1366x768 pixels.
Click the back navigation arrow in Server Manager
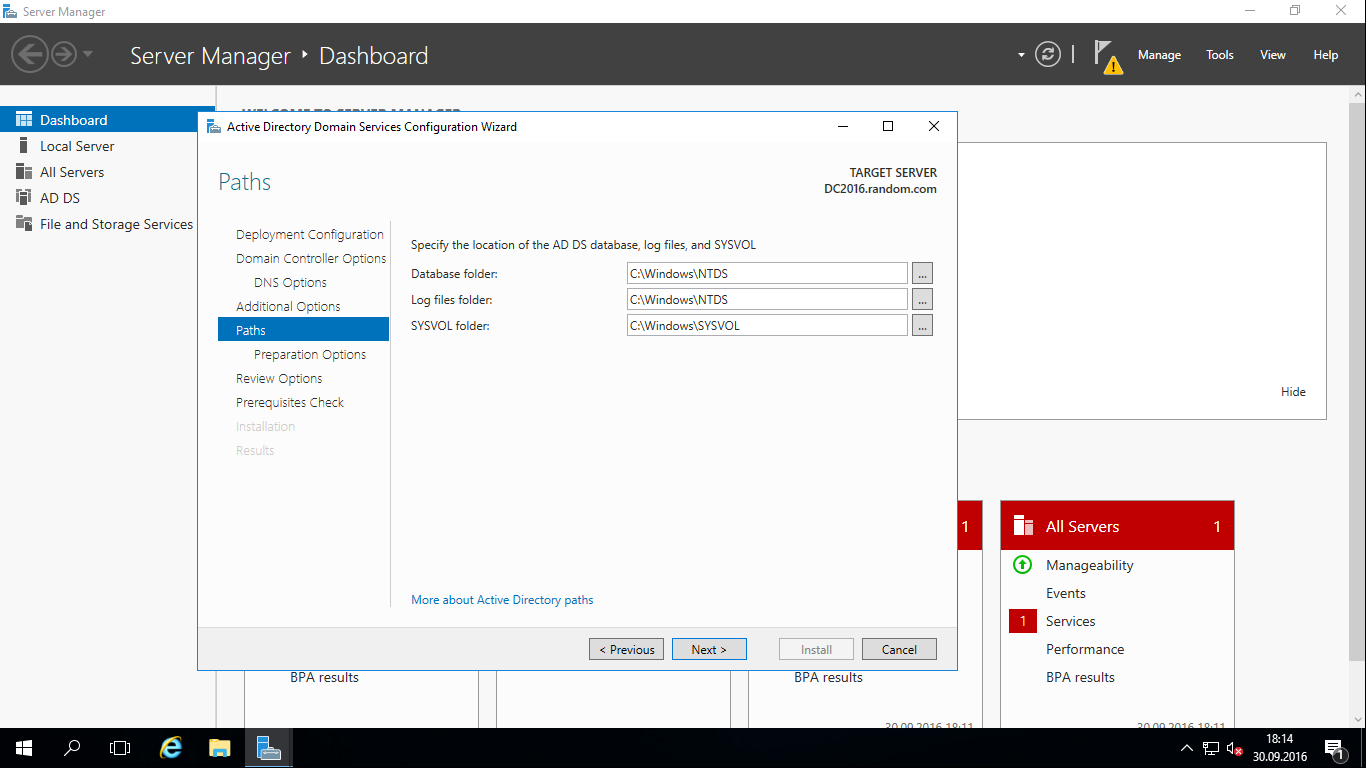[31, 54]
